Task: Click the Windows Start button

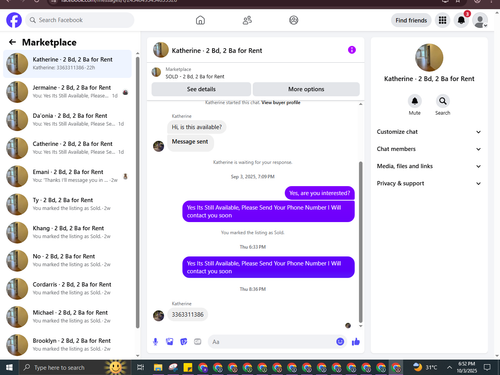Action: [9, 367]
